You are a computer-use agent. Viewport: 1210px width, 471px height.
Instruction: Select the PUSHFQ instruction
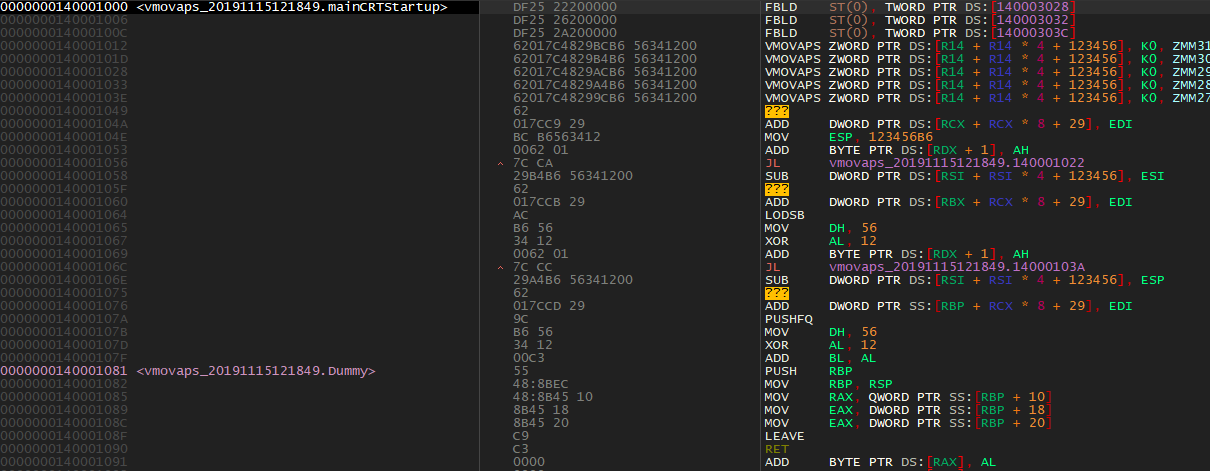(789, 319)
